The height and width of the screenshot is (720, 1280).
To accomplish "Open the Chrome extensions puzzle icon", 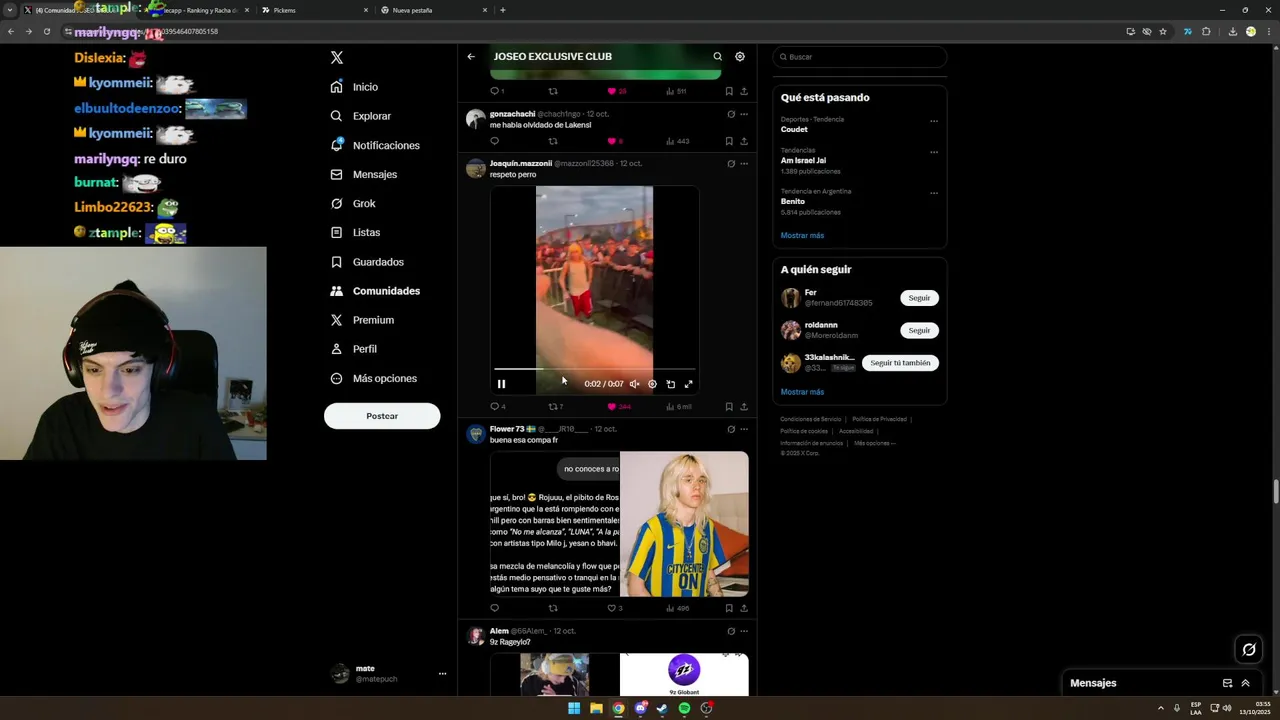I will pos(1206,31).
